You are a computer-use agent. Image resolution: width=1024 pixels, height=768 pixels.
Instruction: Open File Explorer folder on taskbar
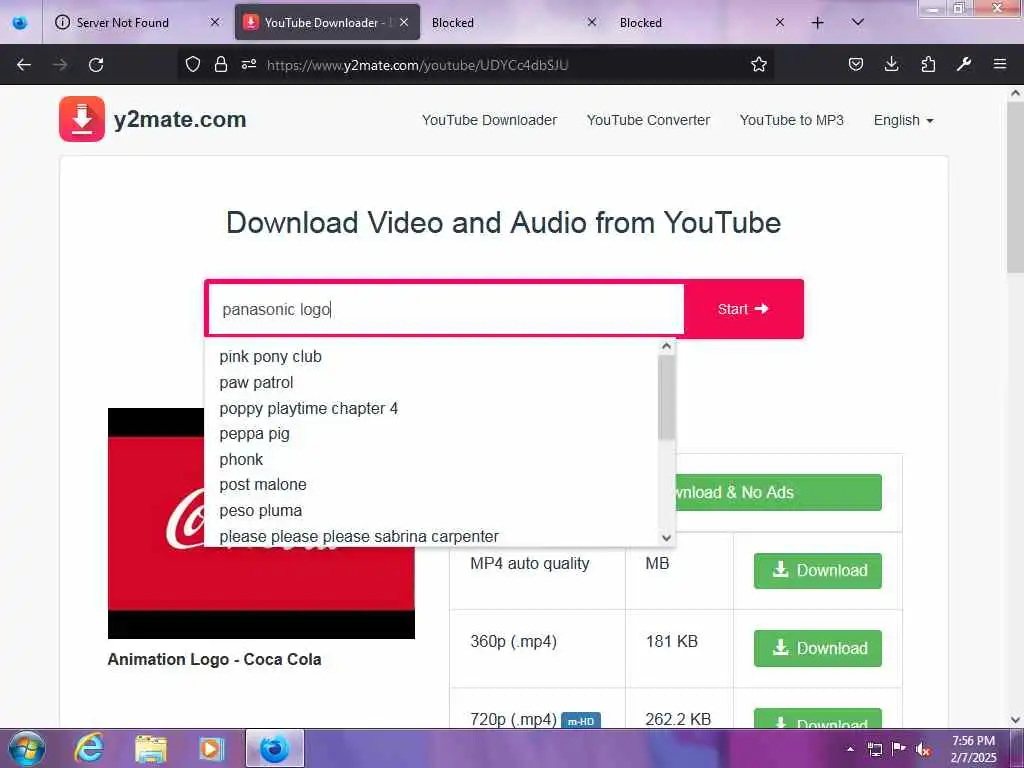click(x=151, y=748)
